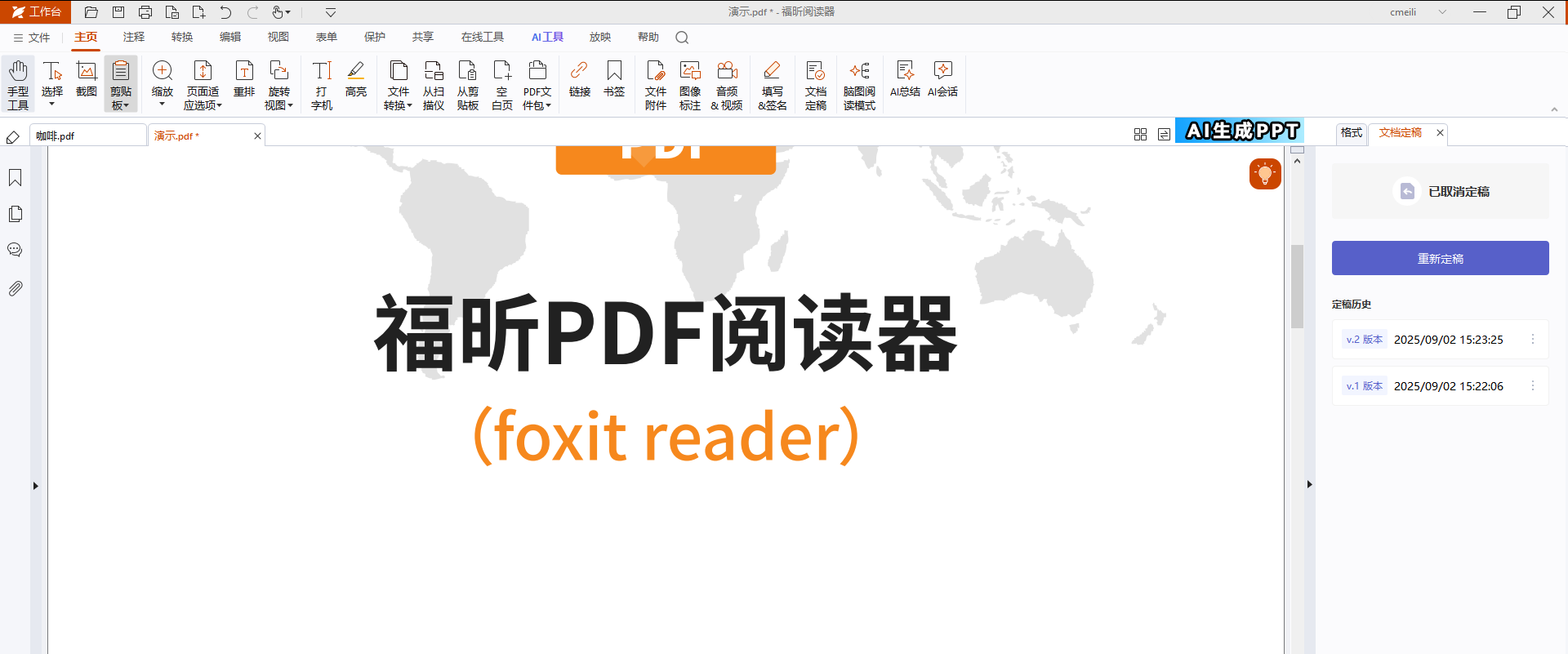Open Image Annotation tool (图像标注)
This screenshot has height=654, width=1568.
[x=690, y=84]
